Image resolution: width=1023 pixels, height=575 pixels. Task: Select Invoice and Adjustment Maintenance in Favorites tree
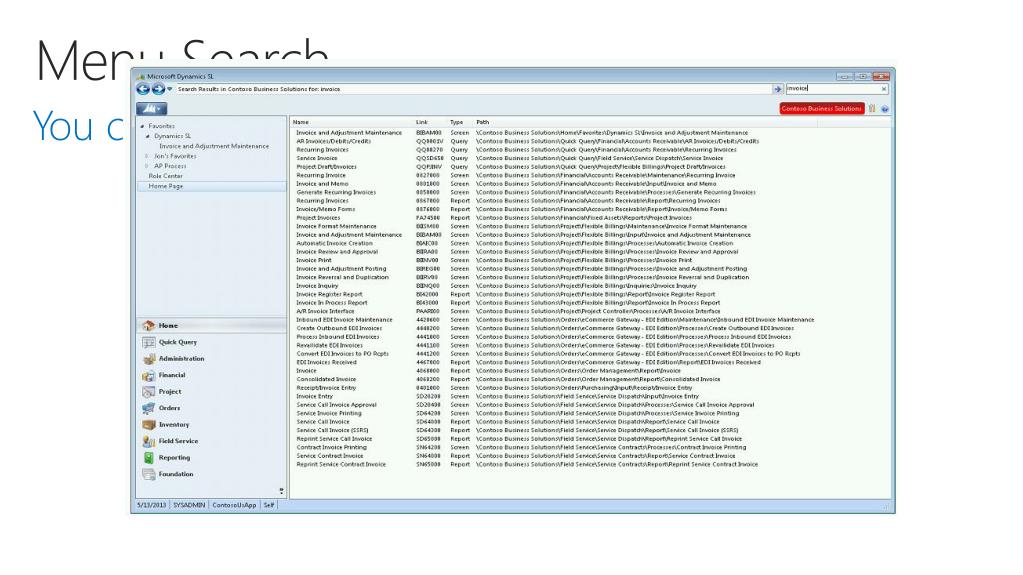214,146
